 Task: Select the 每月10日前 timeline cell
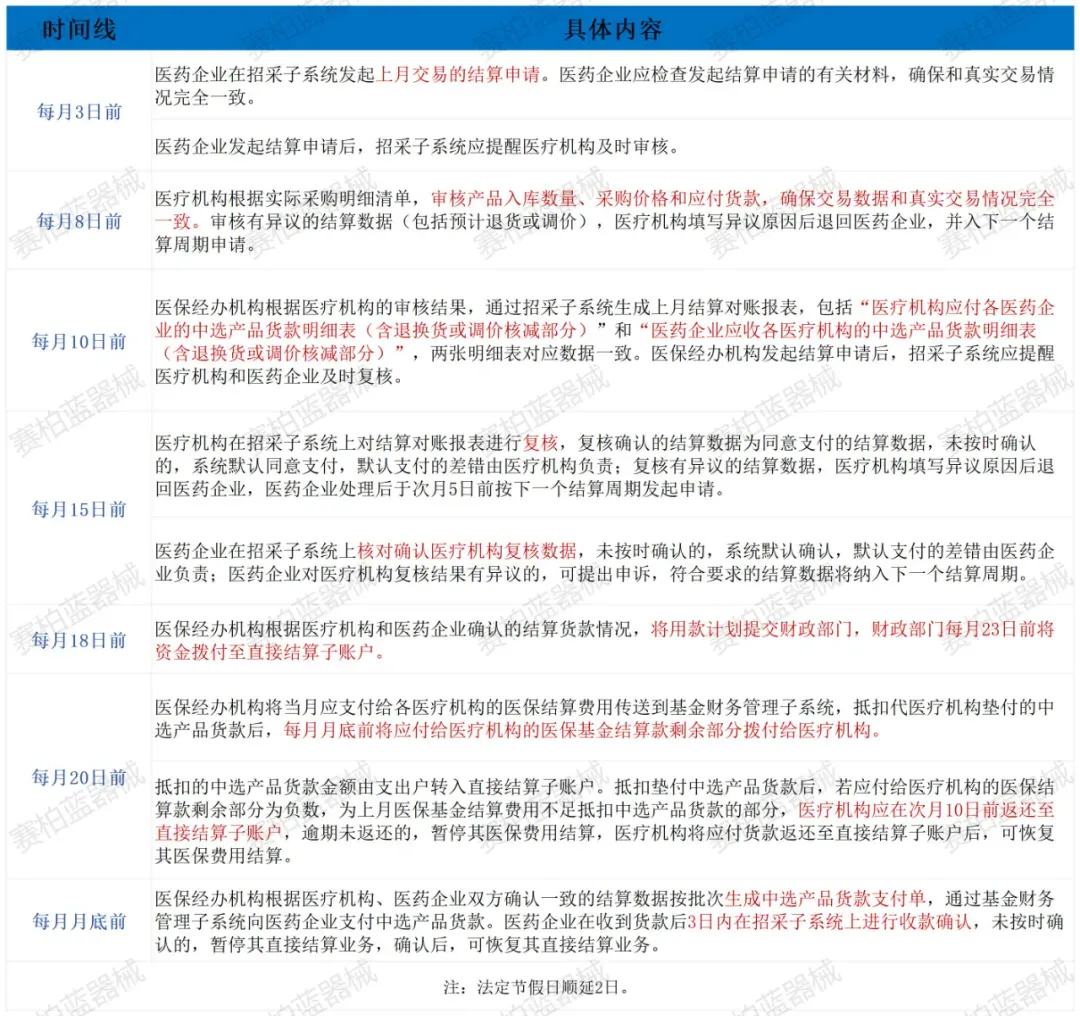point(79,342)
